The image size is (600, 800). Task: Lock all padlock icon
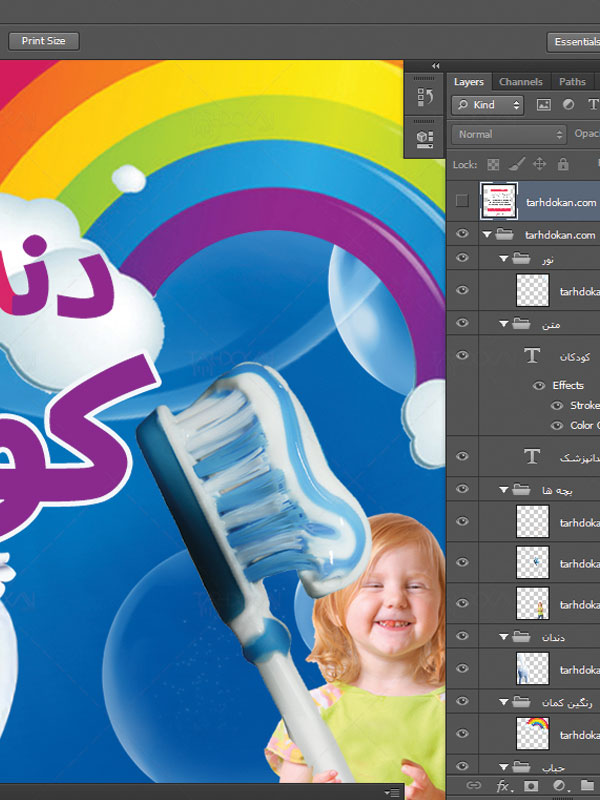(x=563, y=164)
